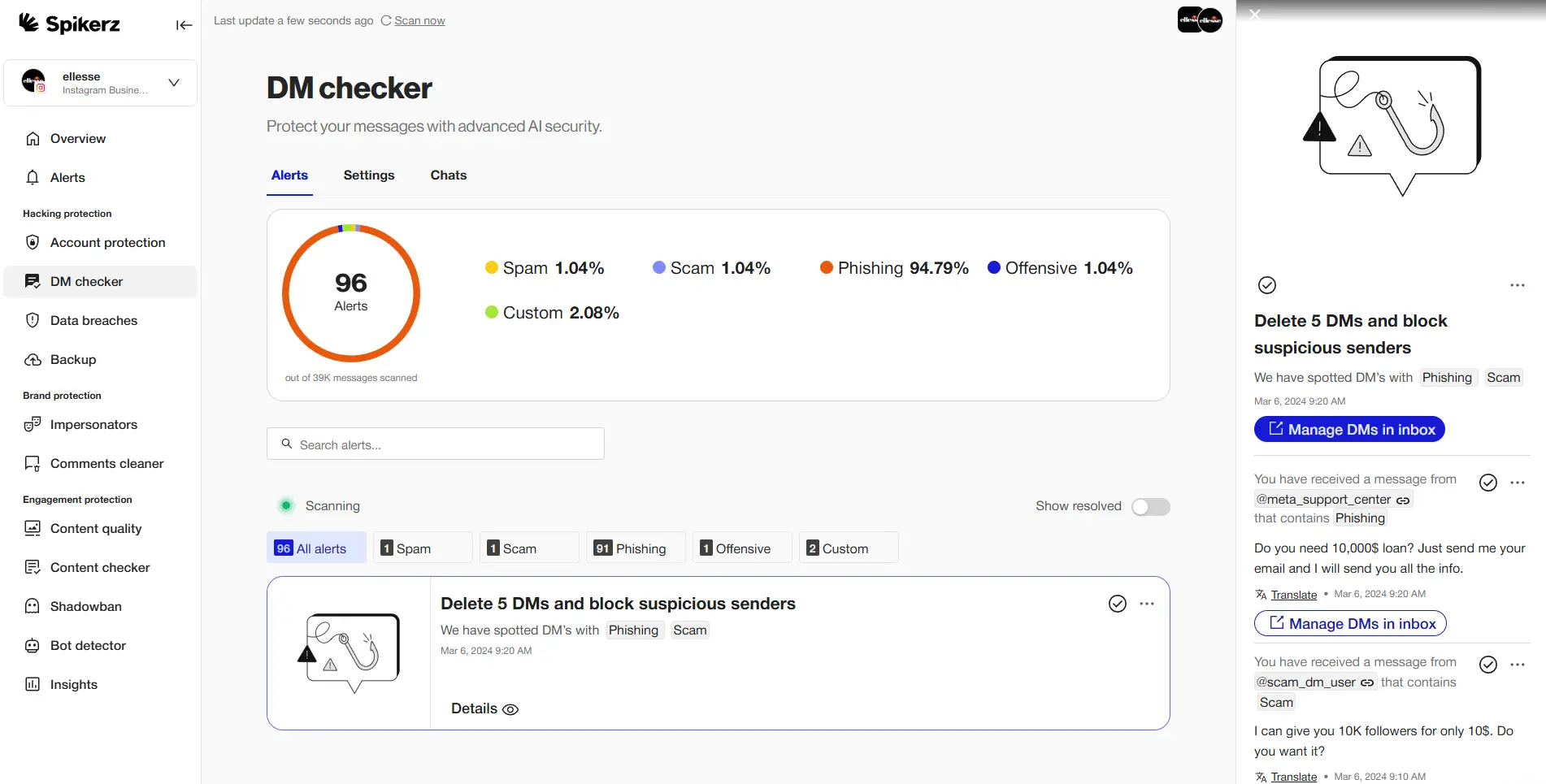1546x784 pixels.
Task: Switch to the Settings tab
Action: [368, 175]
